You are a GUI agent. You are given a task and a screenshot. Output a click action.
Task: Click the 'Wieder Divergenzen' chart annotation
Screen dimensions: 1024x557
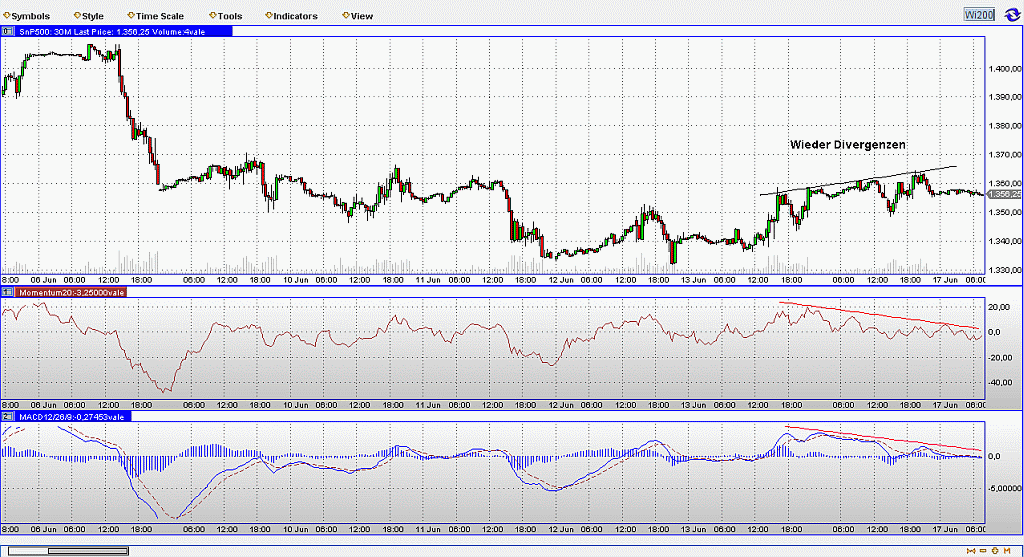(x=848, y=145)
